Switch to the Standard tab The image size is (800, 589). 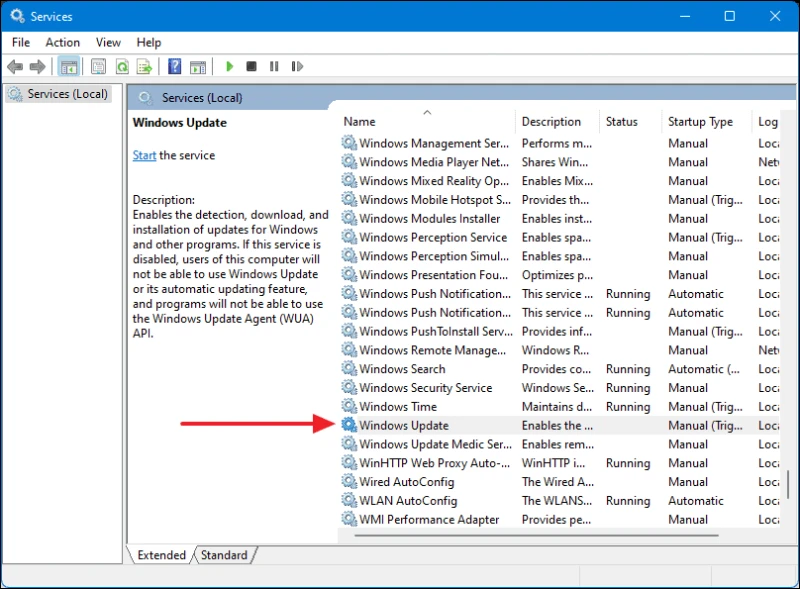click(224, 555)
